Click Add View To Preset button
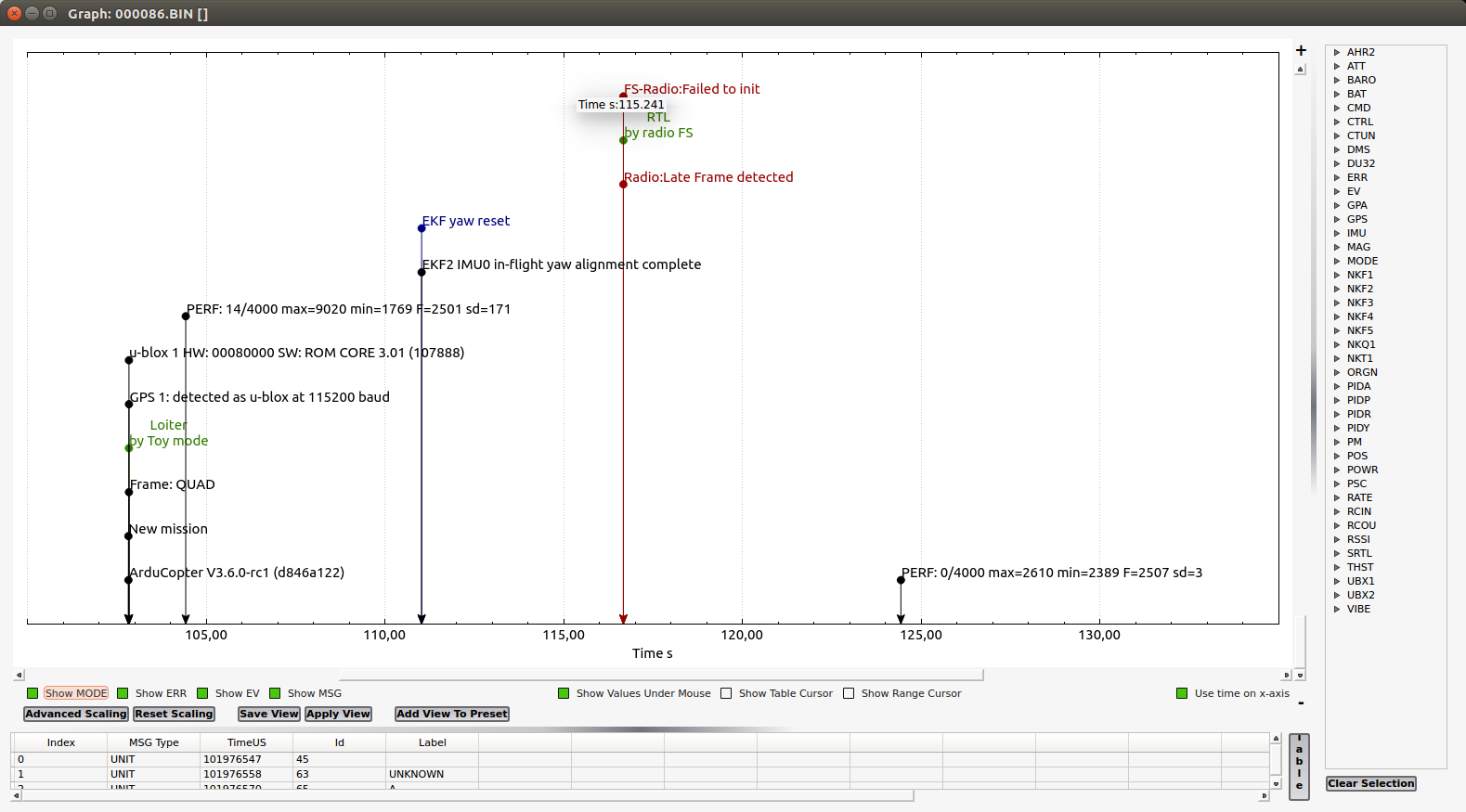Viewport: 1466px width, 812px height. [x=452, y=714]
